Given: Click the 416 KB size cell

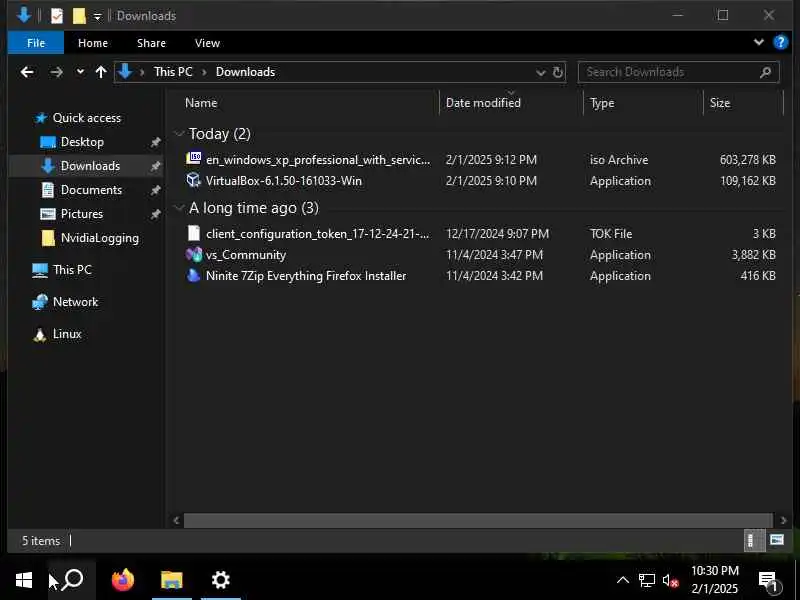Looking at the screenshot, I should point(758,276).
